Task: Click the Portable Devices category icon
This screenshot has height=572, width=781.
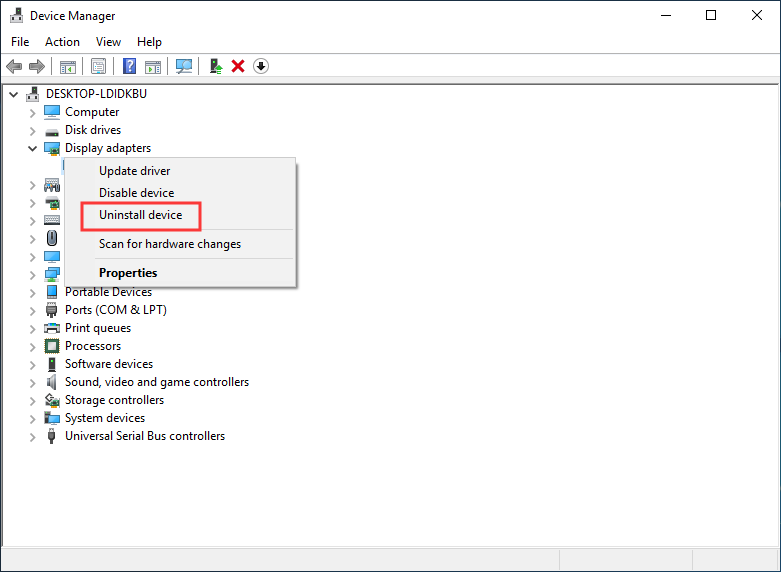Action: (x=52, y=291)
